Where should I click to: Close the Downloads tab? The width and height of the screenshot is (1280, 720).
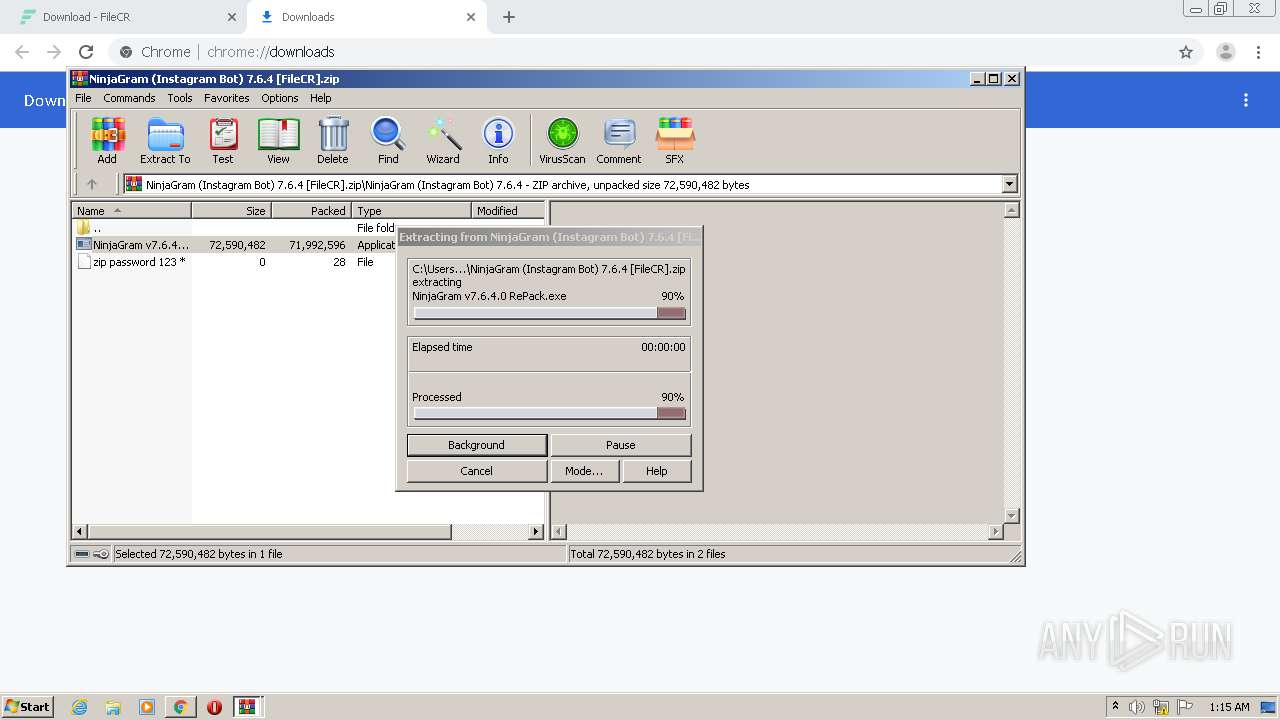coord(472,17)
